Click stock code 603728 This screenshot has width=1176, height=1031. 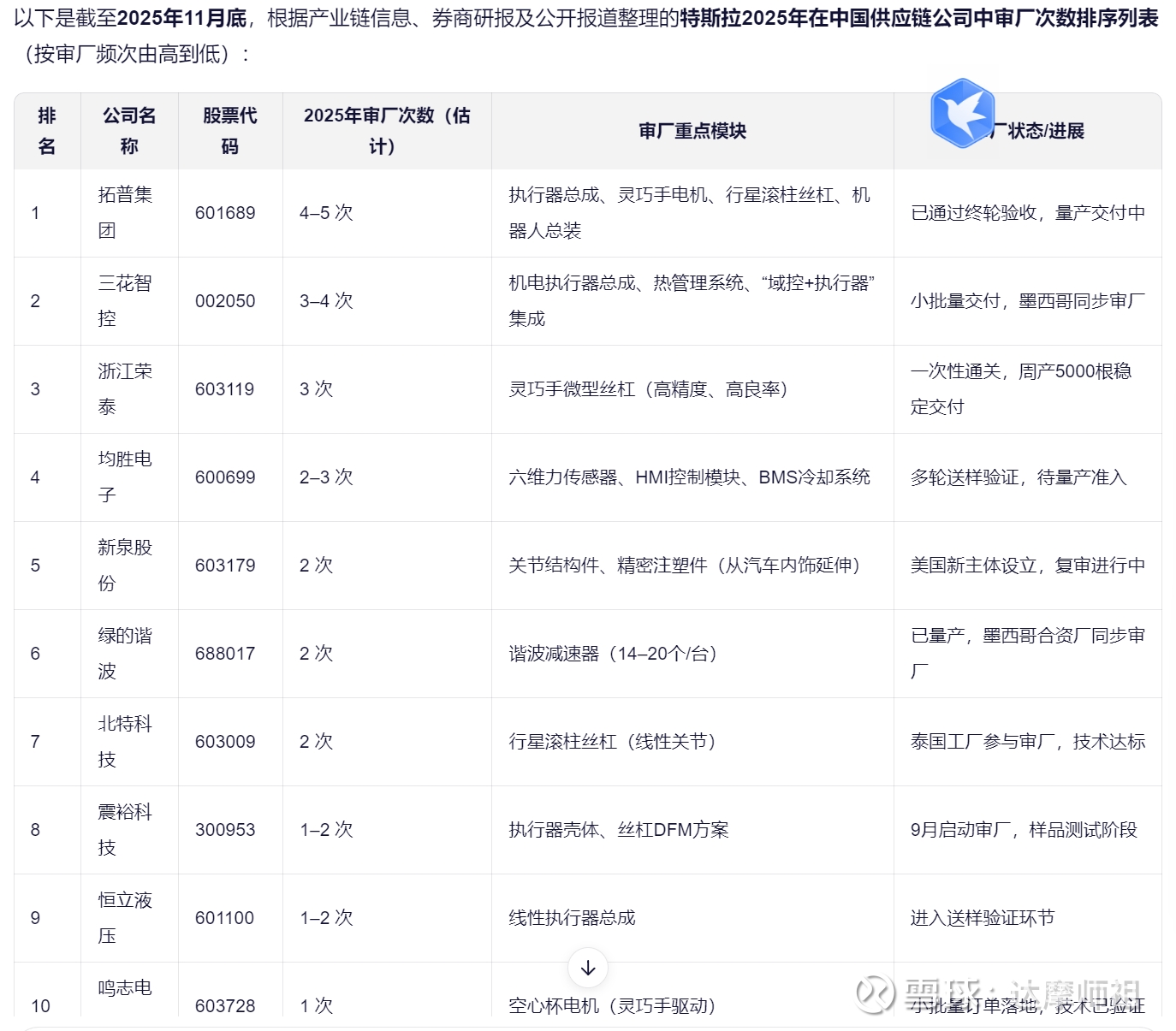[x=225, y=1006]
